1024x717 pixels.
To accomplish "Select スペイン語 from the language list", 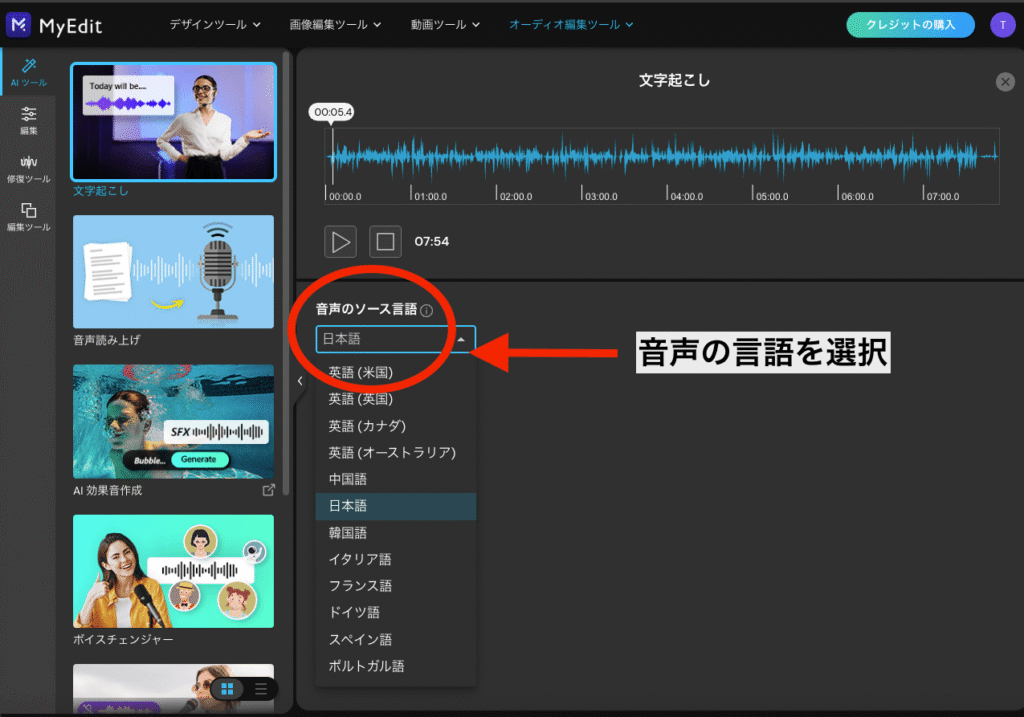I will pos(396,639).
